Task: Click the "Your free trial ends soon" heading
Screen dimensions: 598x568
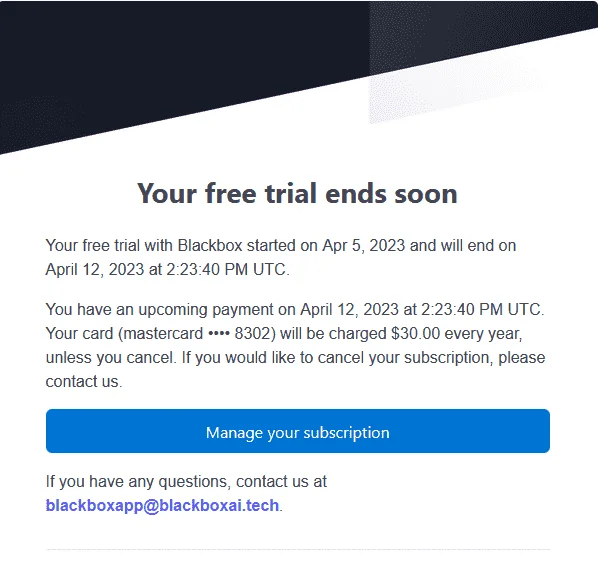Action: tap(297, 193)
